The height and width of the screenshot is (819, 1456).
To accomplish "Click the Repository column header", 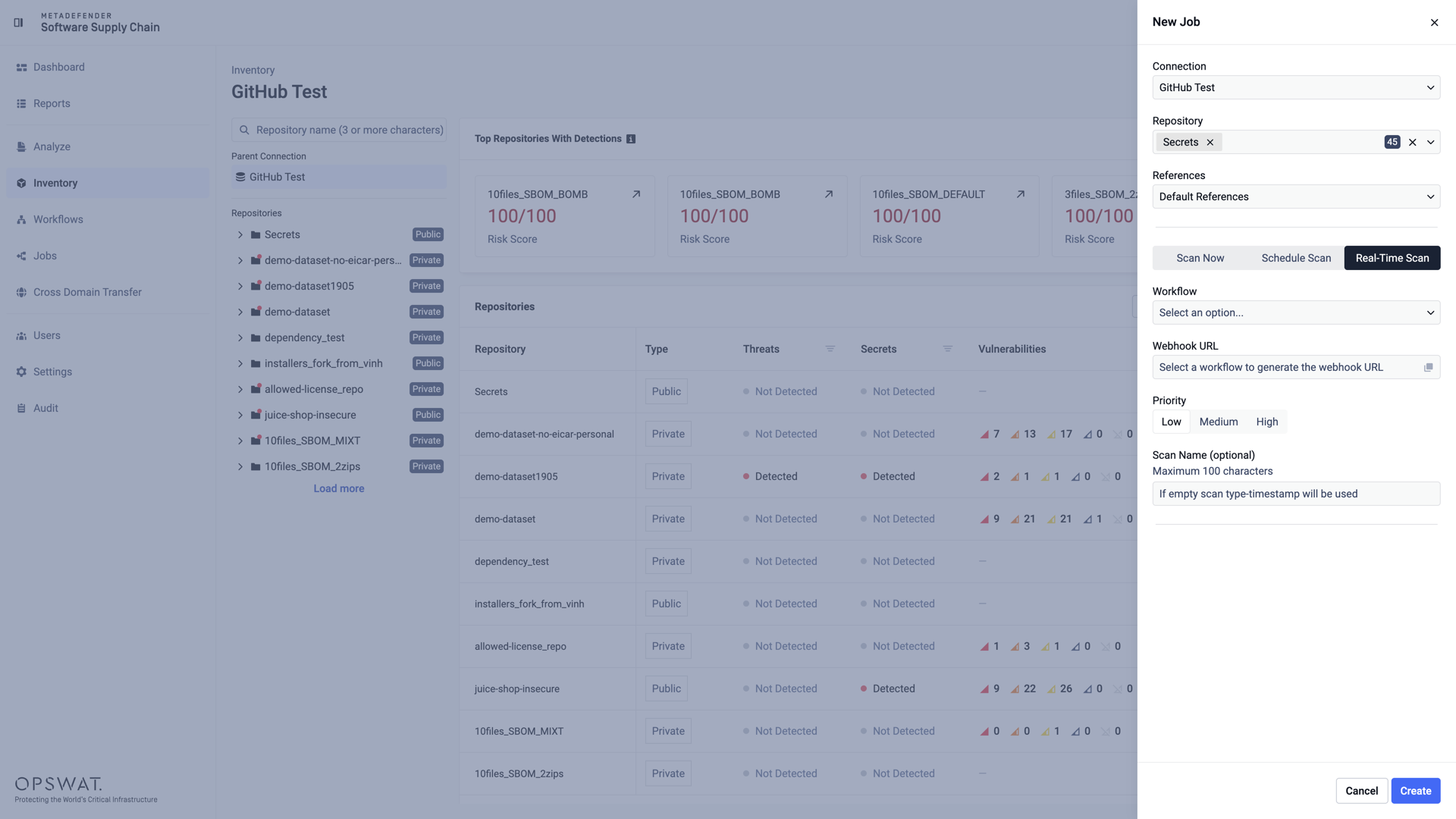I will [500, 349].
